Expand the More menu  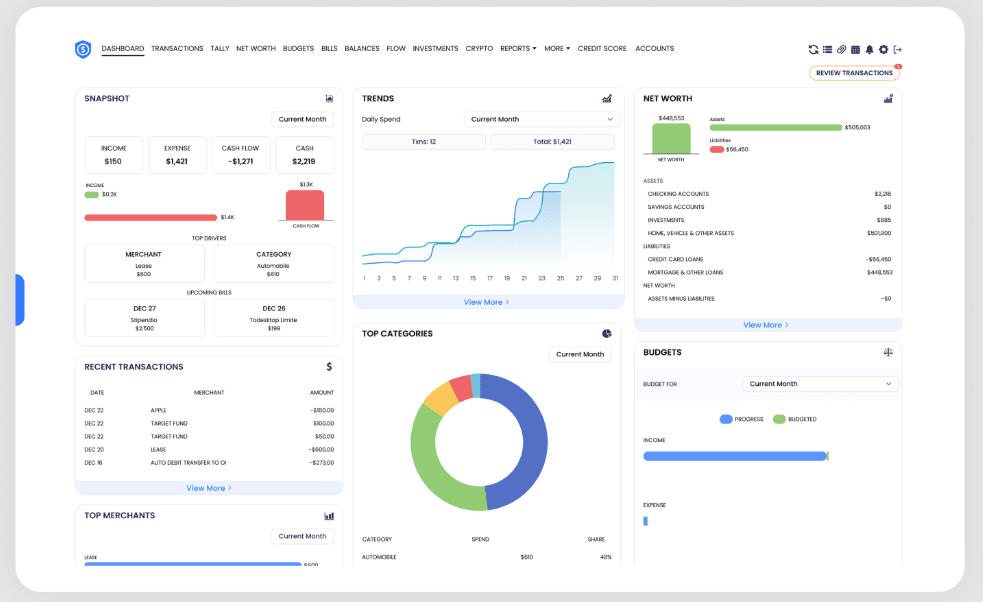(557, 48)
